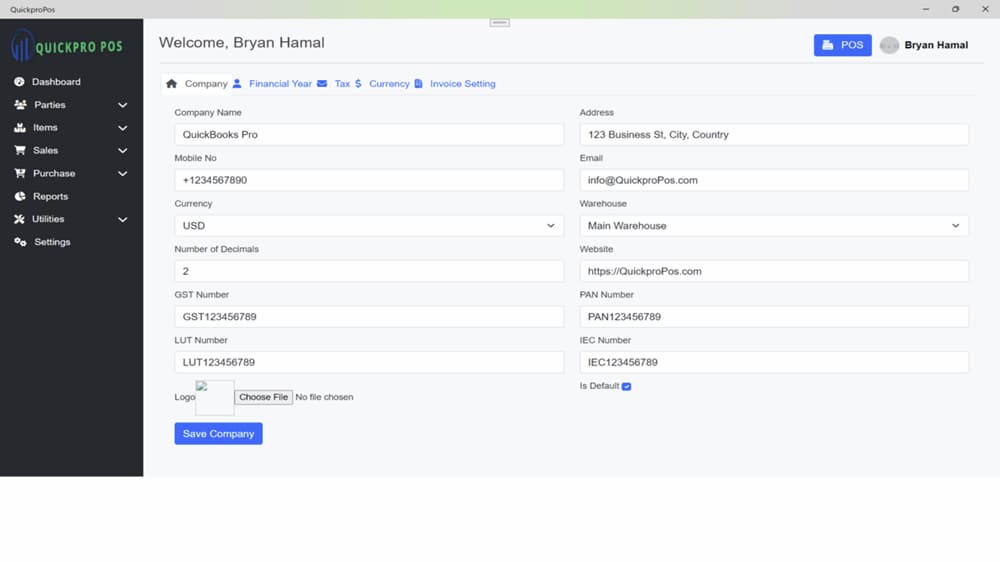Open the Main Warehouse dropdown
Viewport: 1000px width, 562px height.
pyautogui.click(x=774, y=226)
